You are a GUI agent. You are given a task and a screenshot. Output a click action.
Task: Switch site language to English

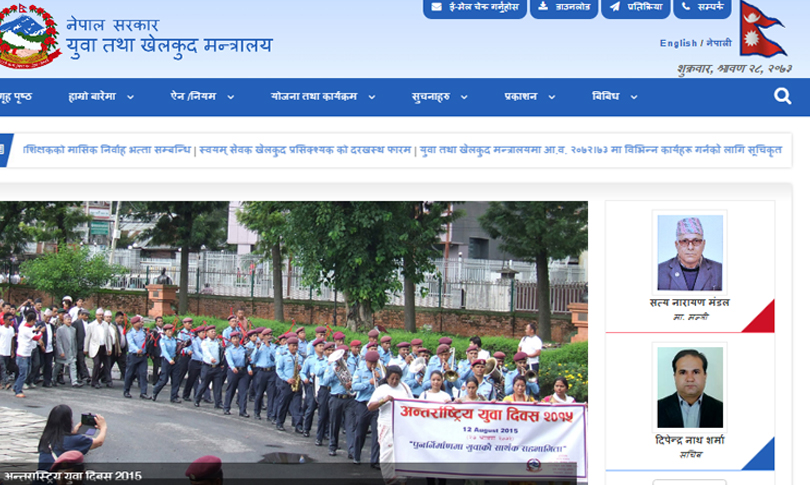pyautogui.click(x=678, y=43)
